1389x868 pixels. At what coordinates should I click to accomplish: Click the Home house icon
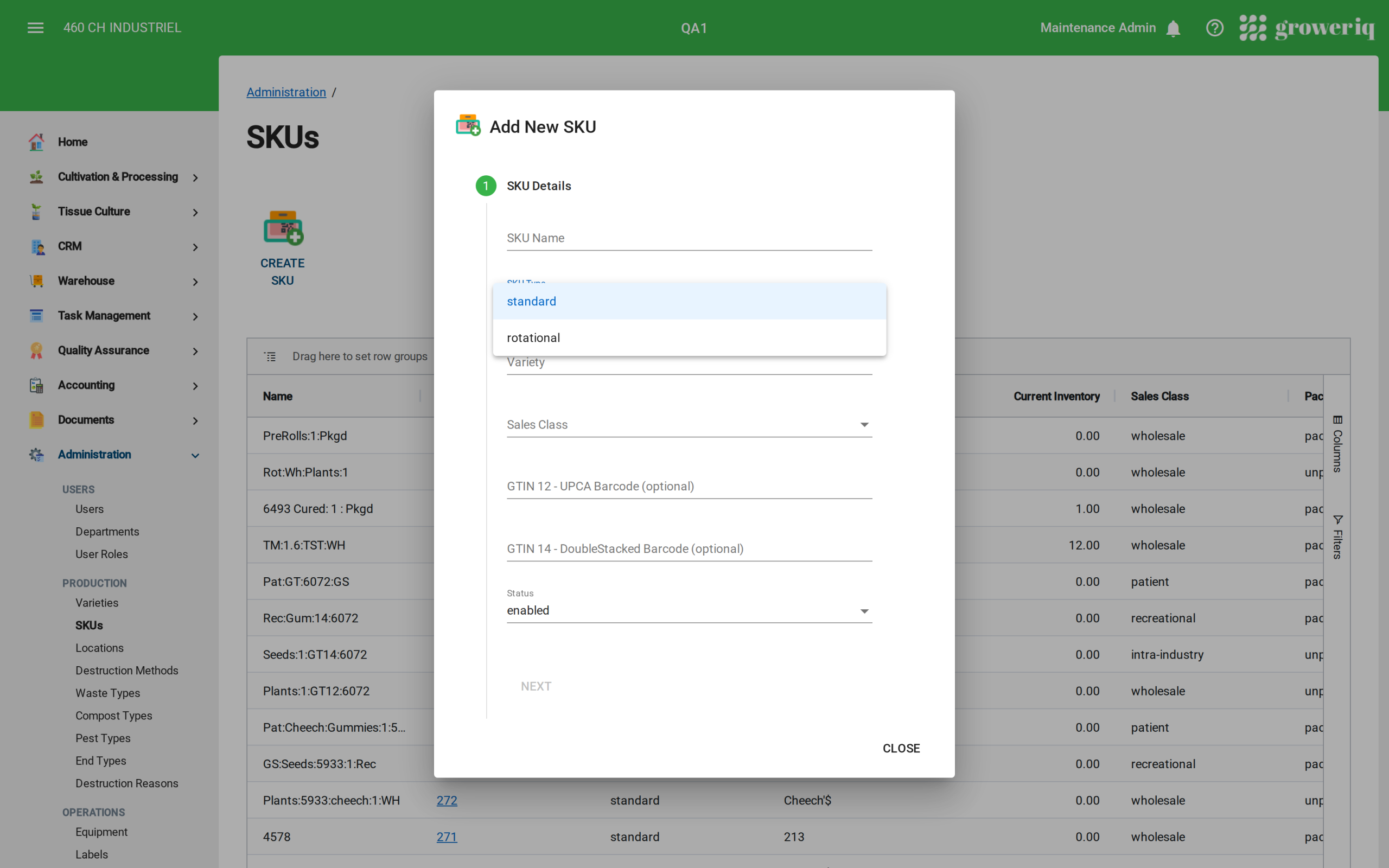tap(36, 142)
